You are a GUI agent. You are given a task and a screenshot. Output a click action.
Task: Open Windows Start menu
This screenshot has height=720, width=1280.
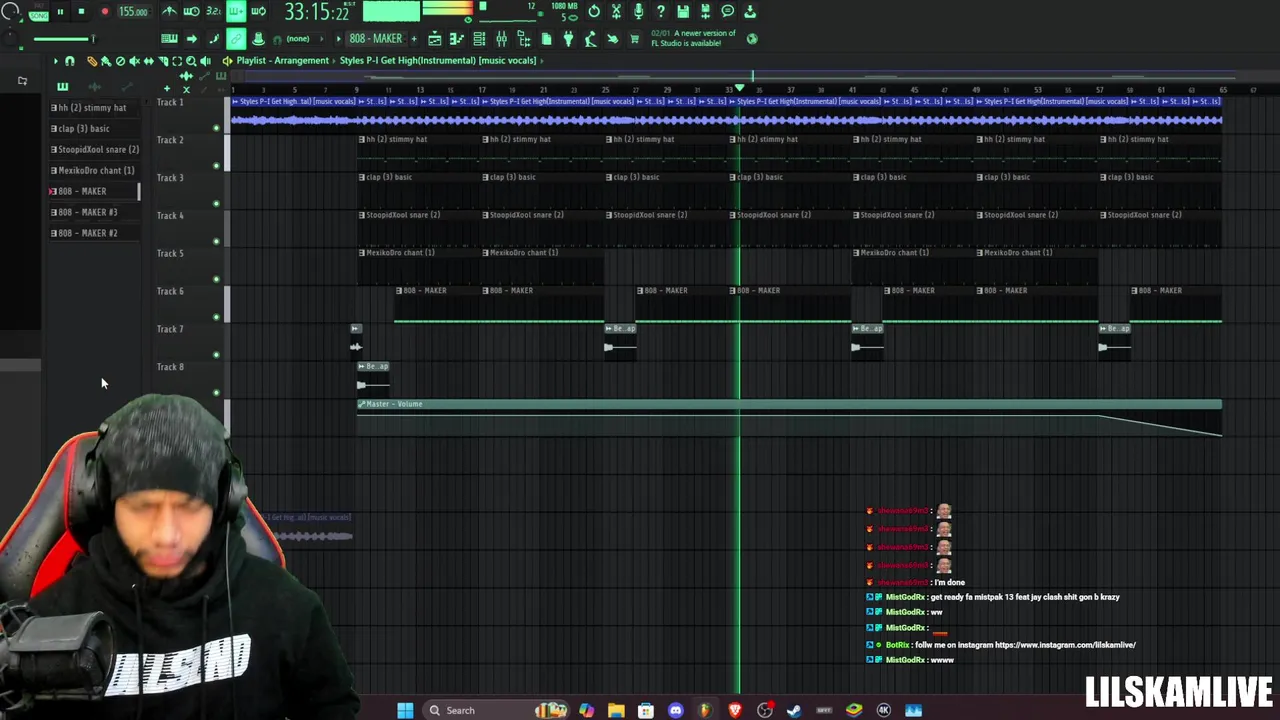[405, 710]
